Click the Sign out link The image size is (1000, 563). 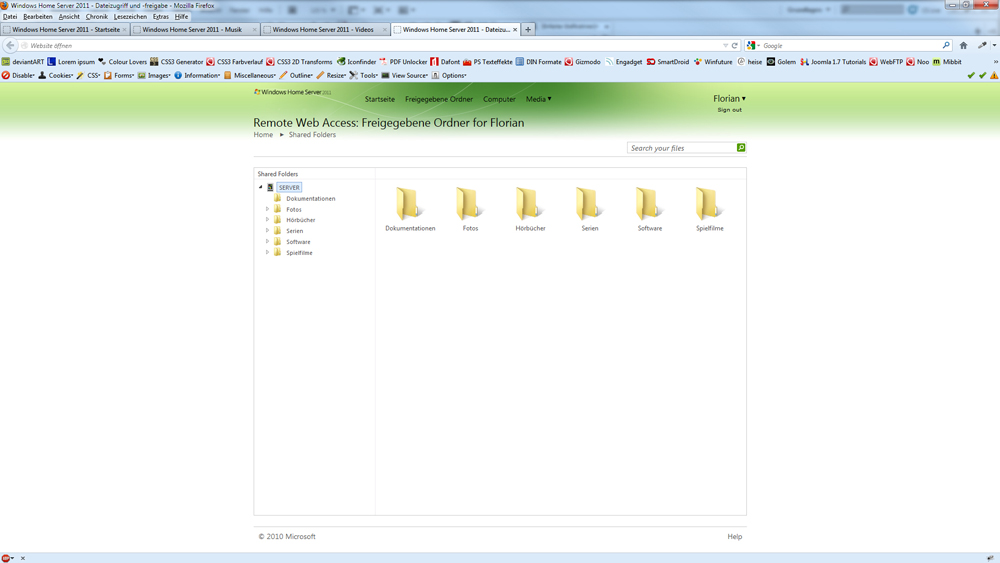729,110
